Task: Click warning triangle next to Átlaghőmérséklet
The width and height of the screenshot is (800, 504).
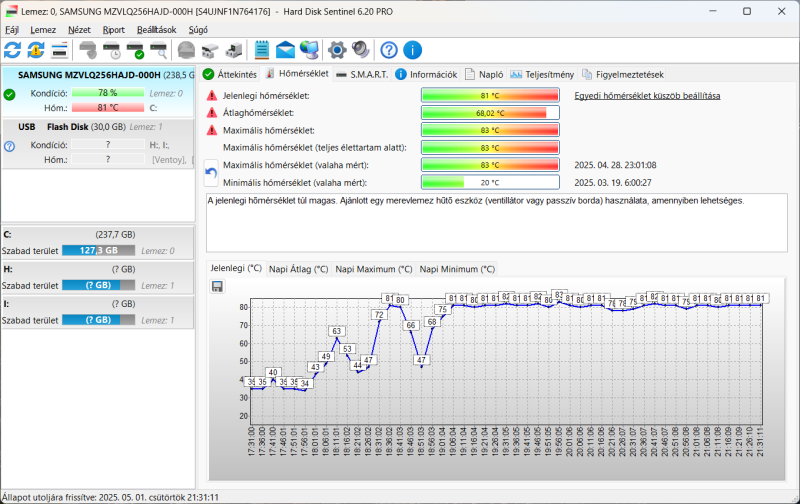Action: (x=212, y=113)
